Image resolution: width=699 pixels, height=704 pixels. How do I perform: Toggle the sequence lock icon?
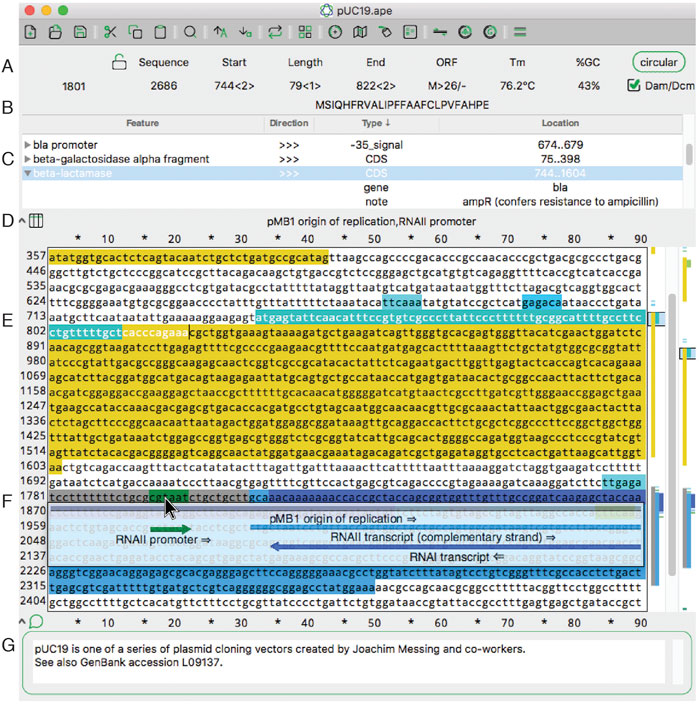[x=119, y=62]
